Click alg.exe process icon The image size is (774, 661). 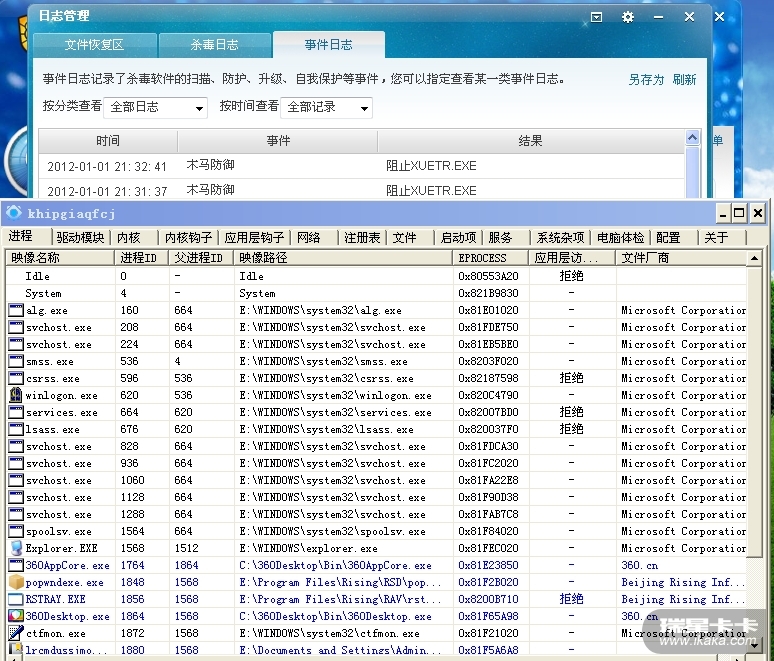[x=16, y=311]
